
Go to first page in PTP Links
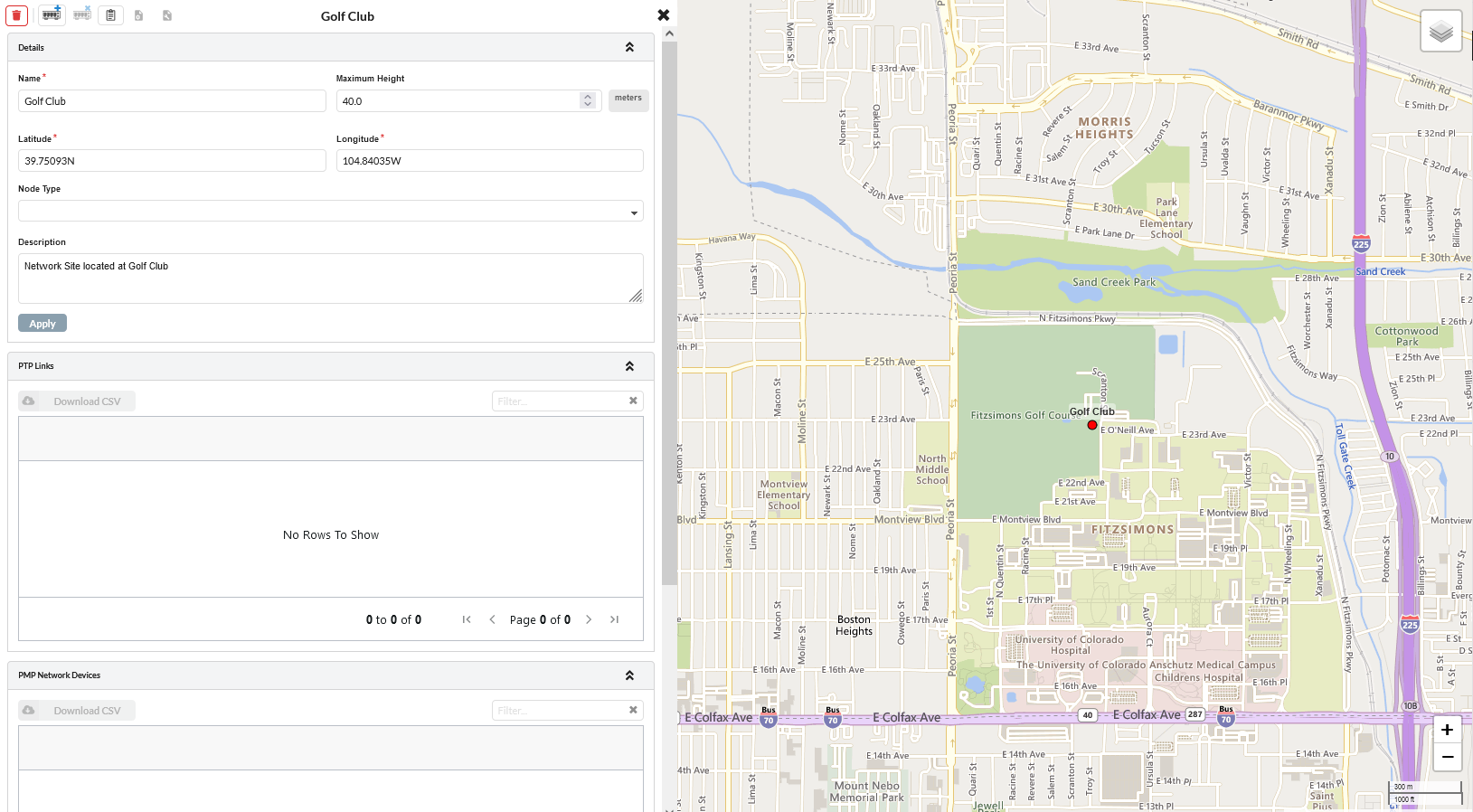coord(467,619)
